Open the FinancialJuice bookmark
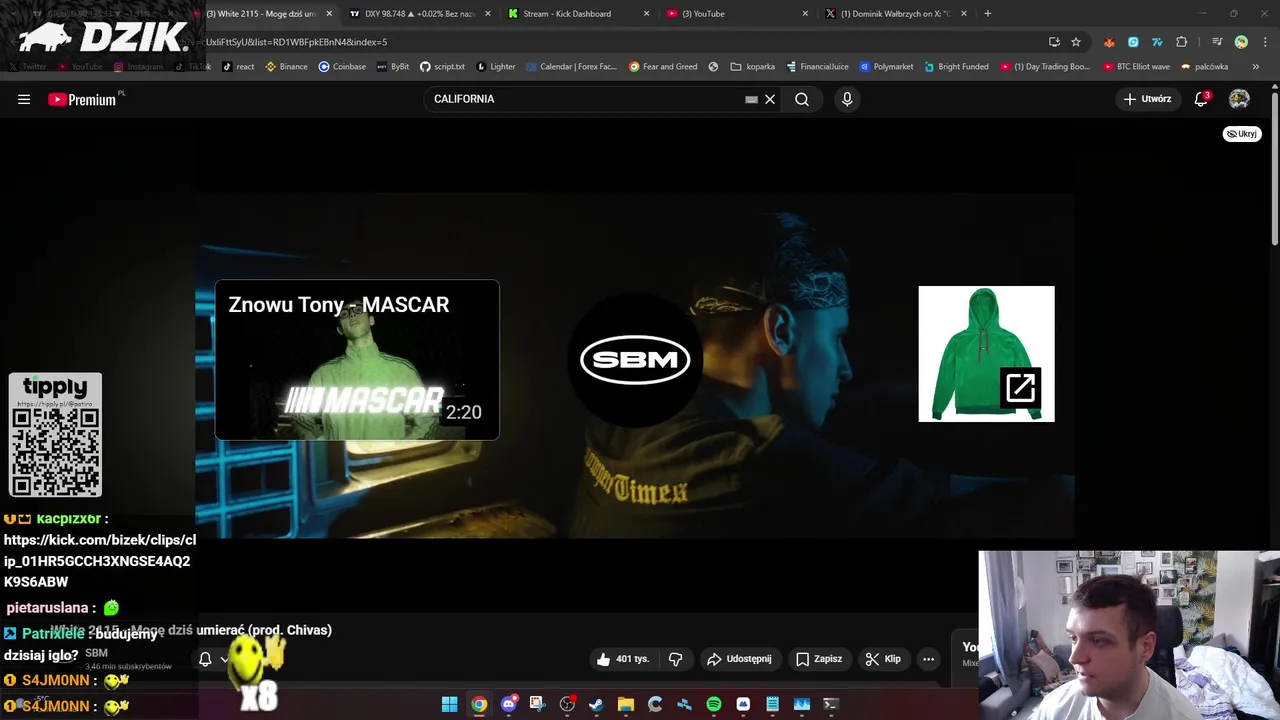This screenshot has width=1280, height=720. 817,67
